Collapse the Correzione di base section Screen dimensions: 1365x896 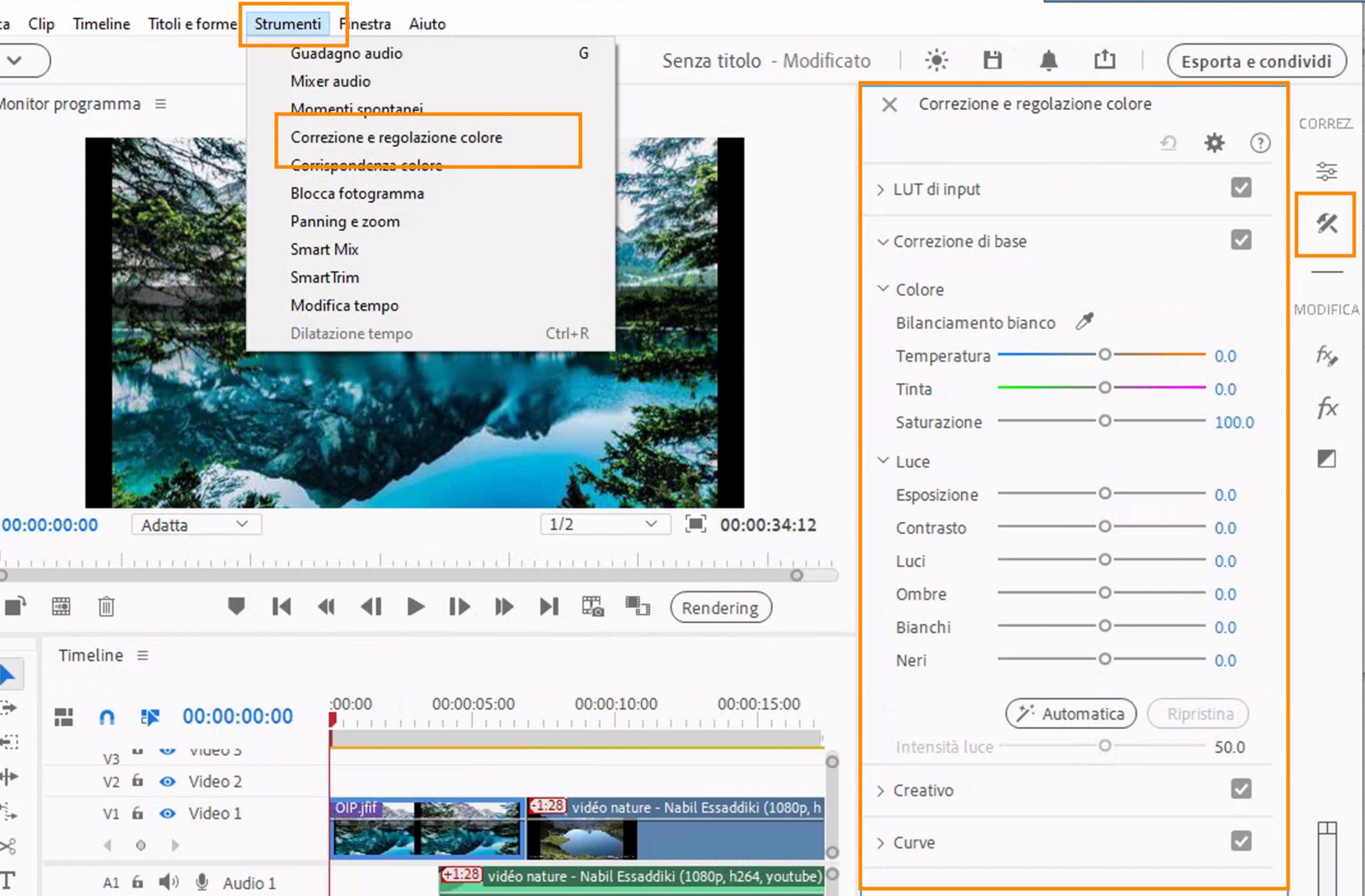882,242
